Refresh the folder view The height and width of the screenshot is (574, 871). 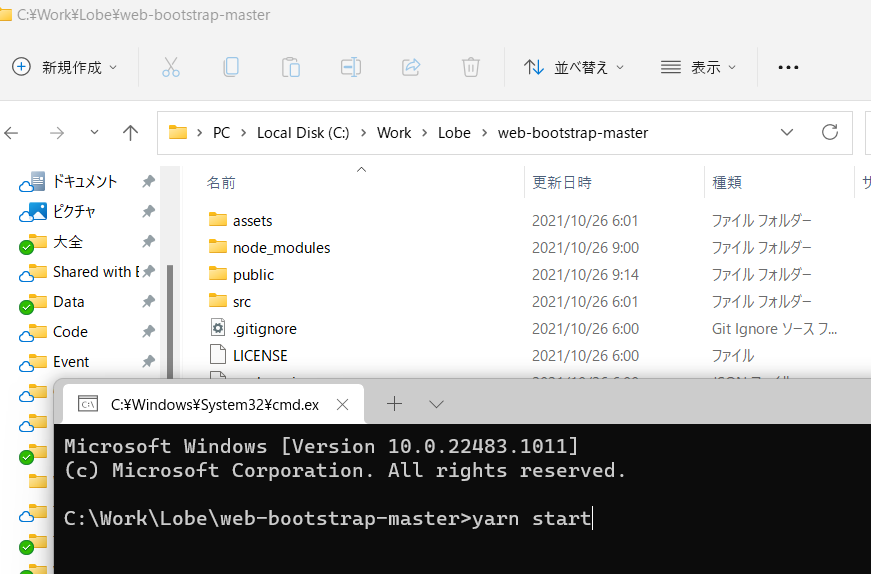(x=830, y=132)
